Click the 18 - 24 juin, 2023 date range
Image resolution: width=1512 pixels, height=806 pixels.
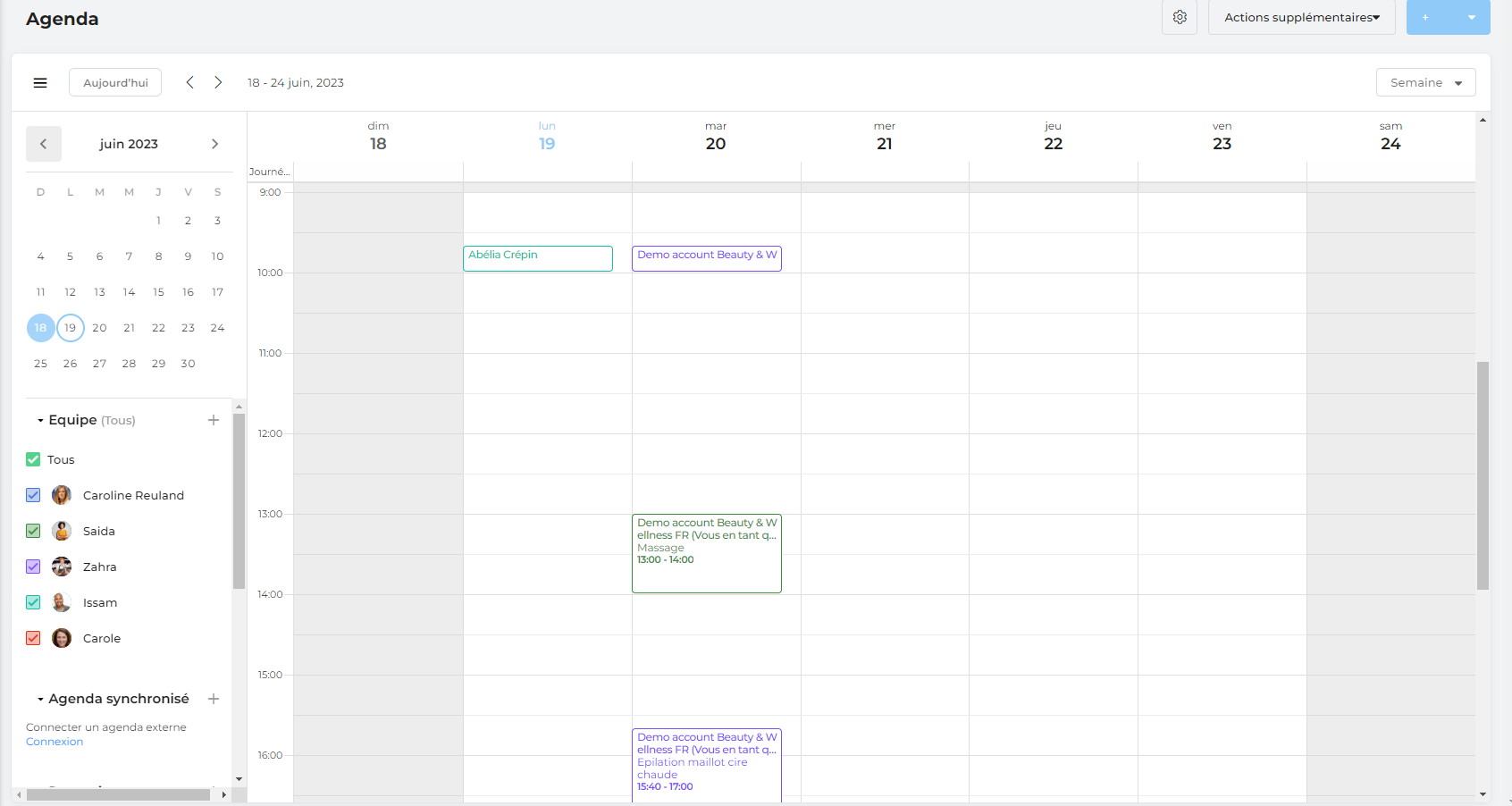coord(296,82)
